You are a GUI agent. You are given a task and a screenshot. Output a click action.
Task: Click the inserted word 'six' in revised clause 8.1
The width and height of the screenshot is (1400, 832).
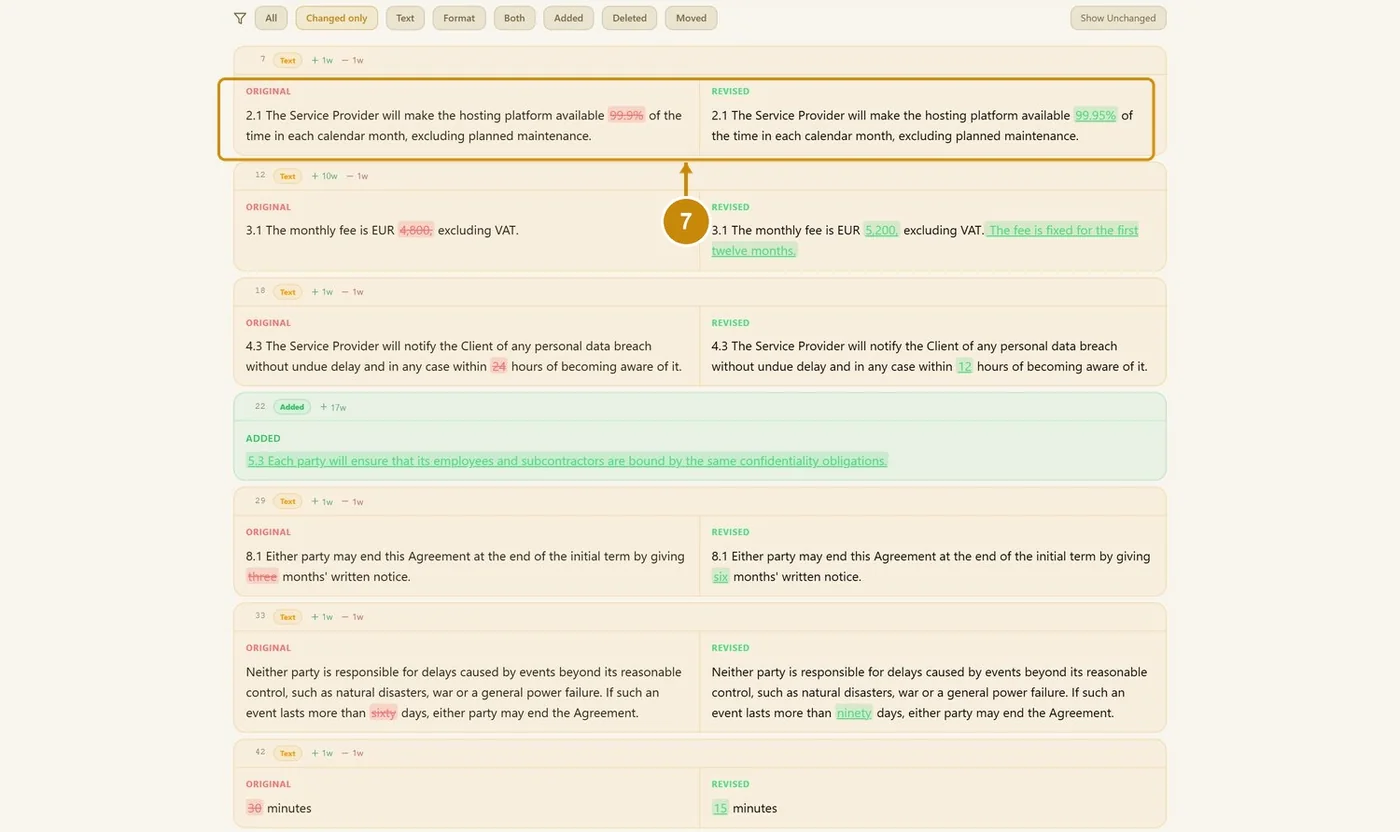pos(721,576)
